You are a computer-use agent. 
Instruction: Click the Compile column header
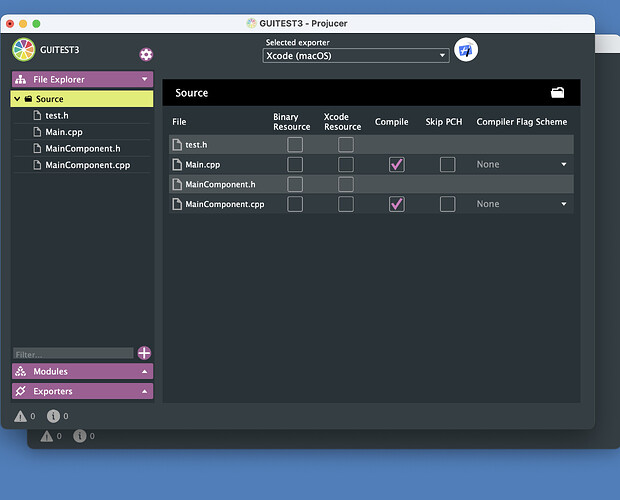391,122
